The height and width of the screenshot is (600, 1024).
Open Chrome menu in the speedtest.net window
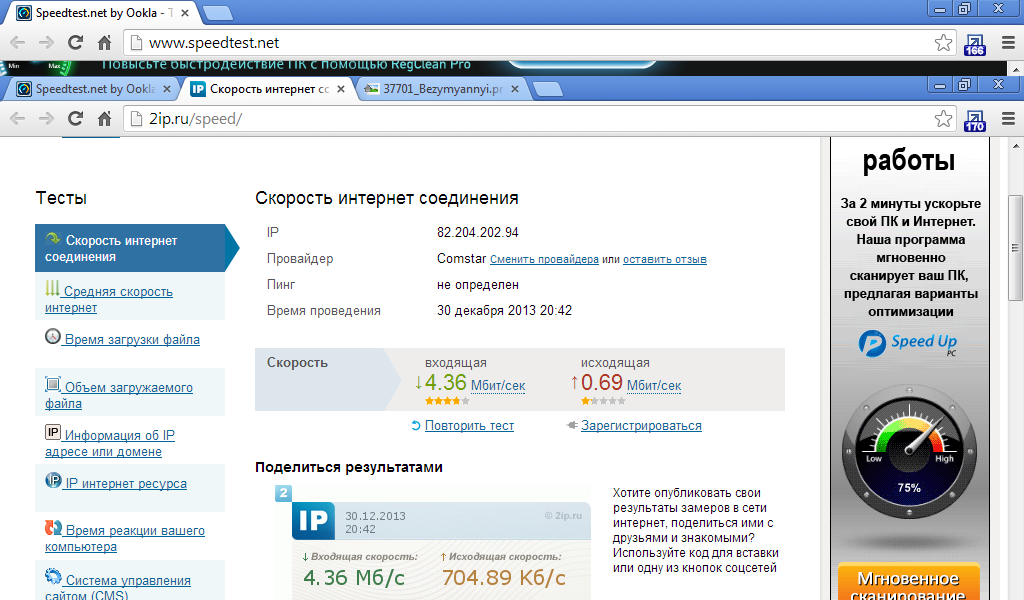click(x=1008, y=42)
